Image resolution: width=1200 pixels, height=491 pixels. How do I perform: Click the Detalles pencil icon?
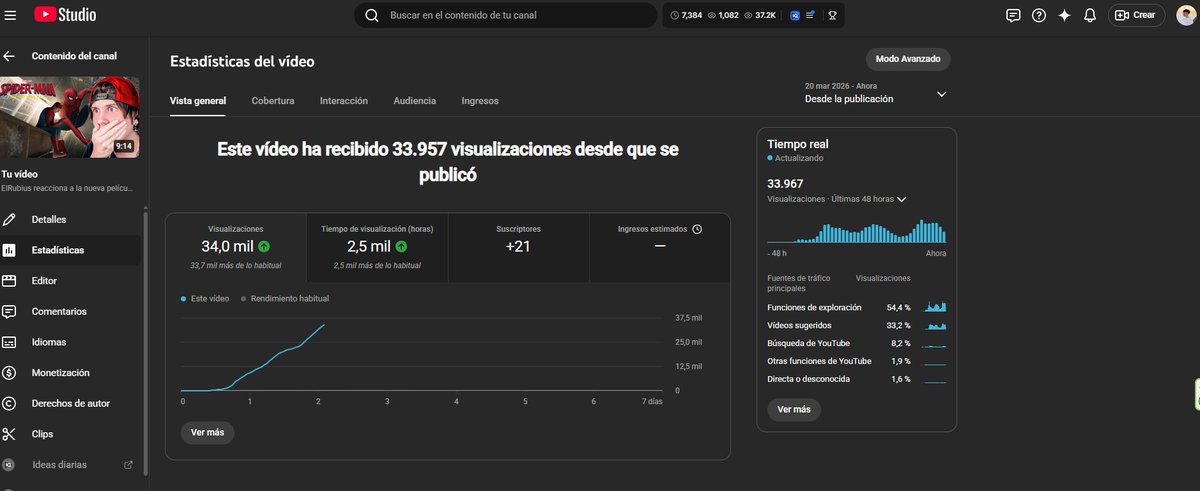pos(10,219)
